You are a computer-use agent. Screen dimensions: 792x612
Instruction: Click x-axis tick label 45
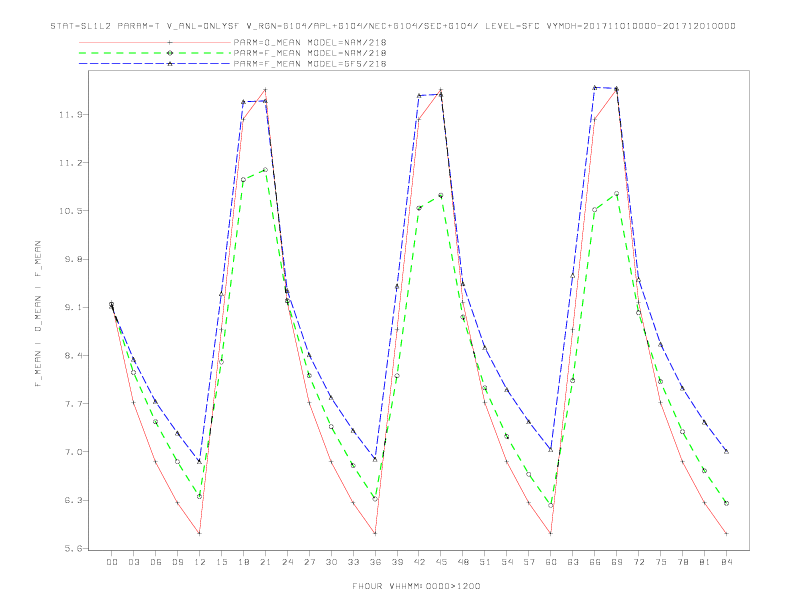coord(441,562)
